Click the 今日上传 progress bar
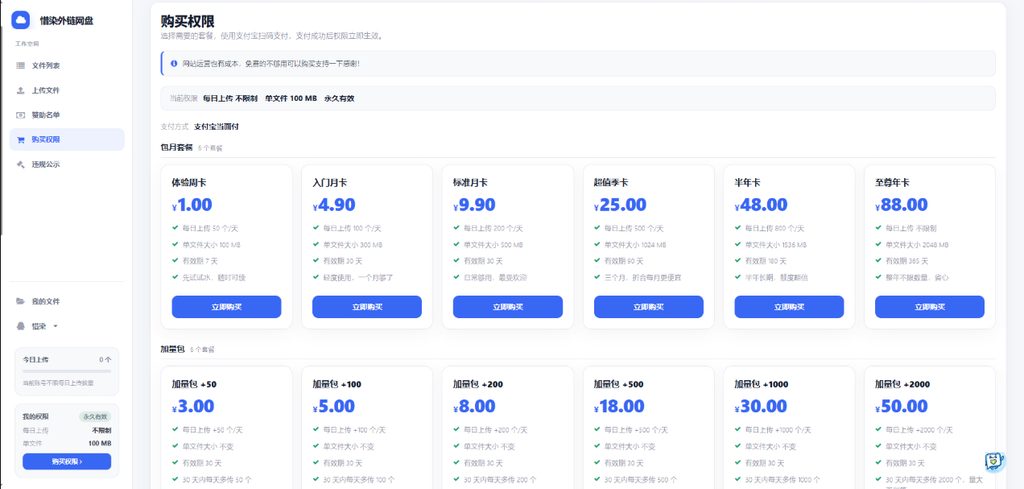Image resolution: width=1024 pixels, height=489 pixels. (67, 371)
